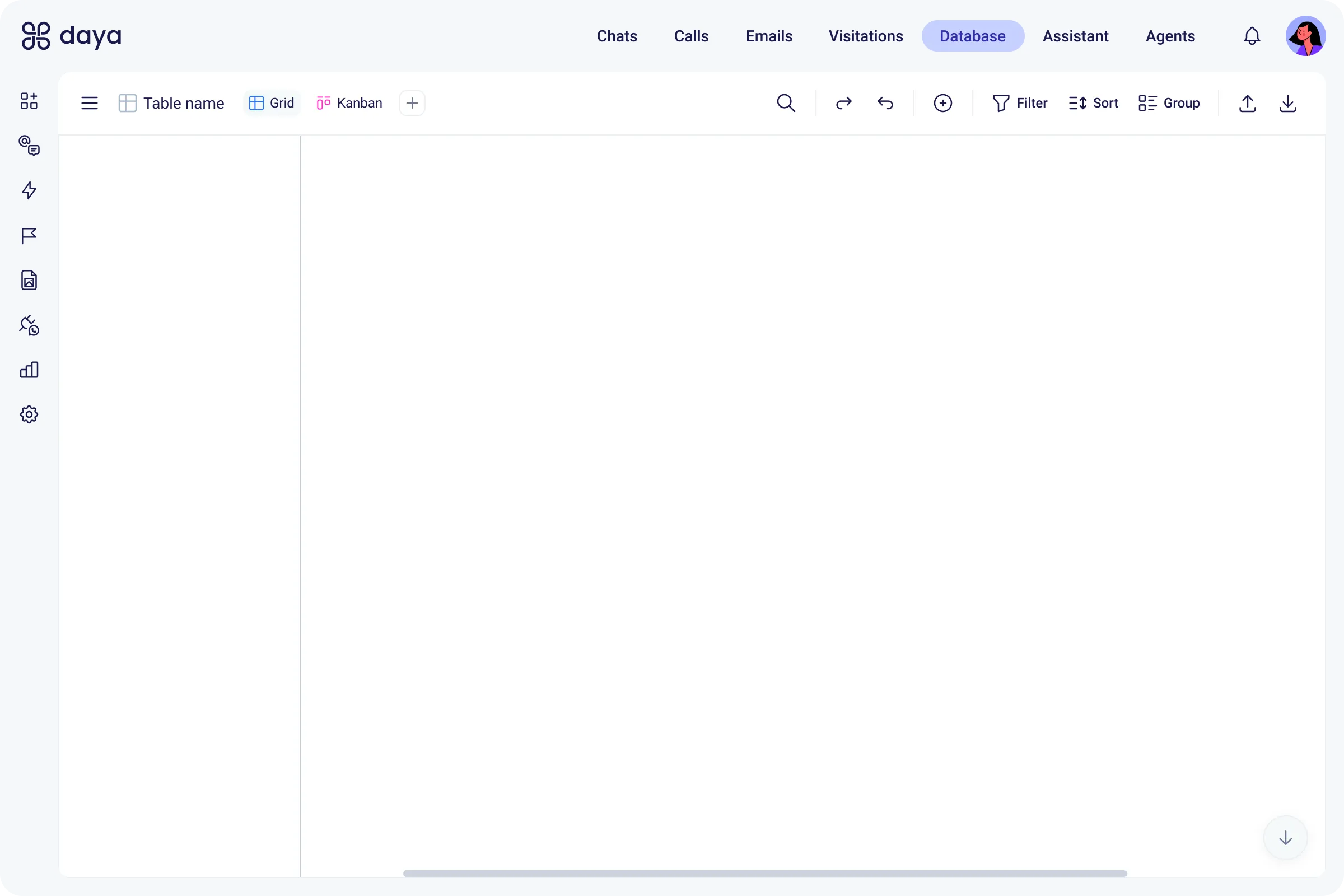Go to the Visitations menu

(x=866, y=36)
